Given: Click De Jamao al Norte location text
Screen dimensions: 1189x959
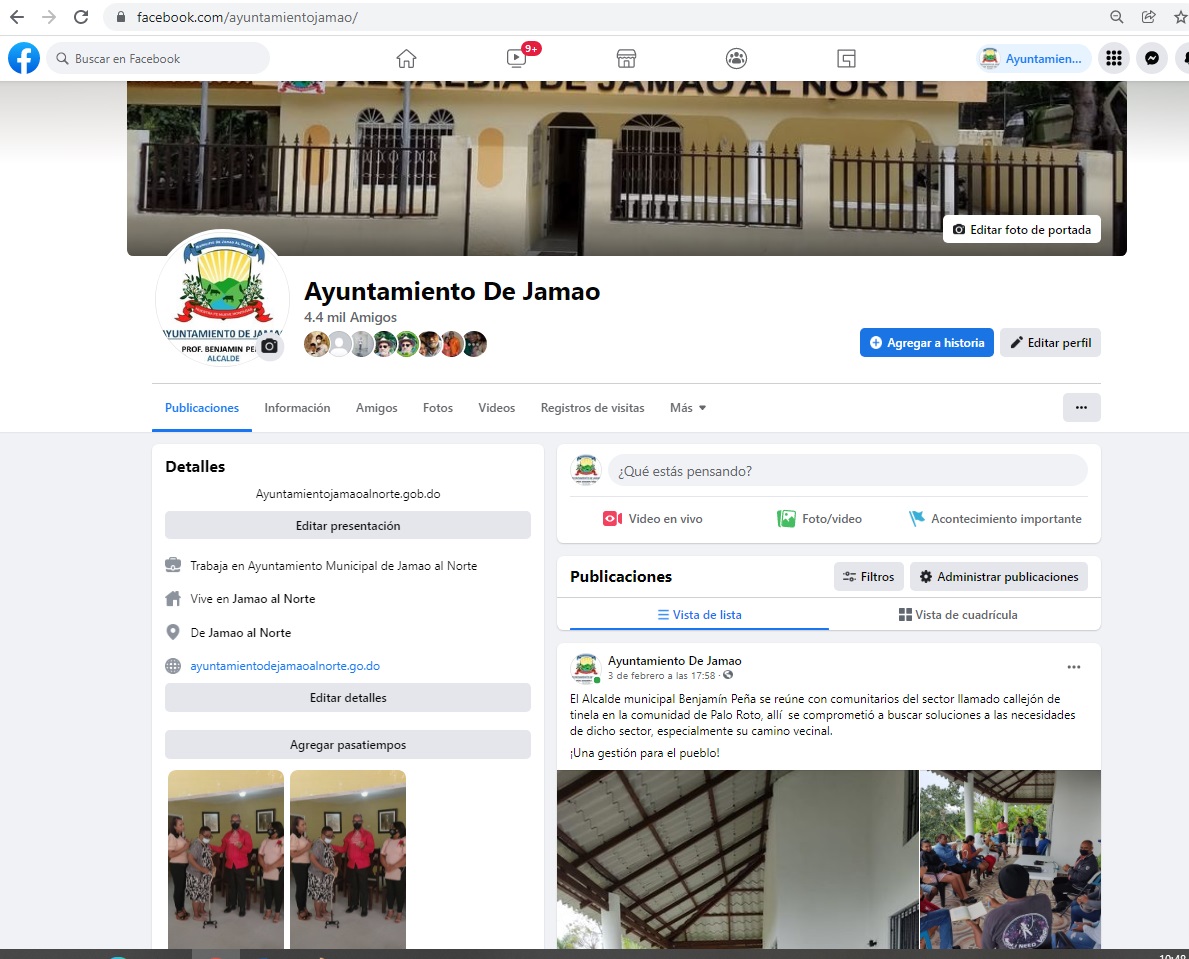Looking at the screenshot, I should pos(240,632).
